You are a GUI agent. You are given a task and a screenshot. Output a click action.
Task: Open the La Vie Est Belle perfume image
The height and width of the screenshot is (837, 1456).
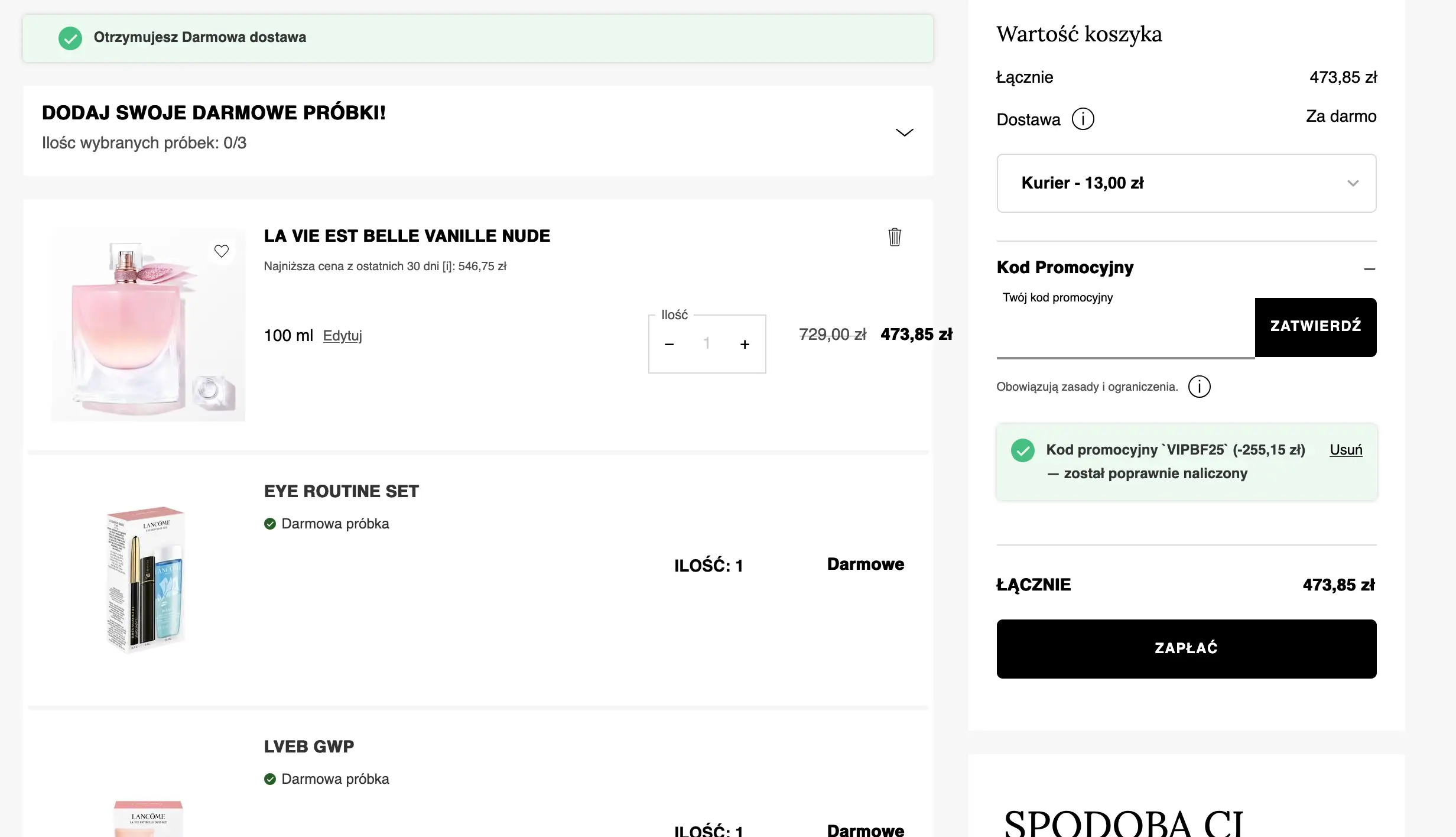pos(148,325)
